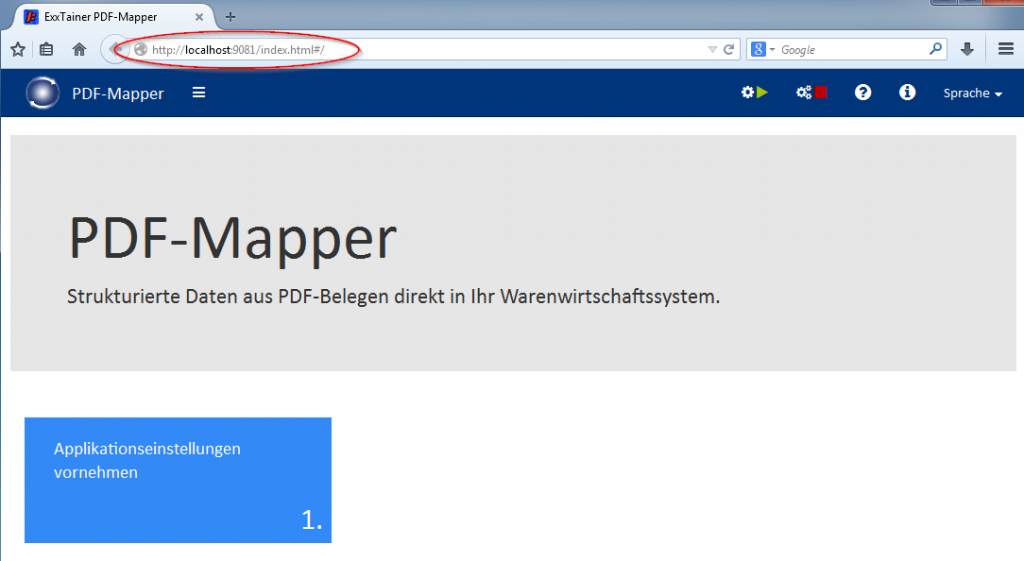
Task: Click the URL address field with localhost:9081
Action: click(418, 50)
